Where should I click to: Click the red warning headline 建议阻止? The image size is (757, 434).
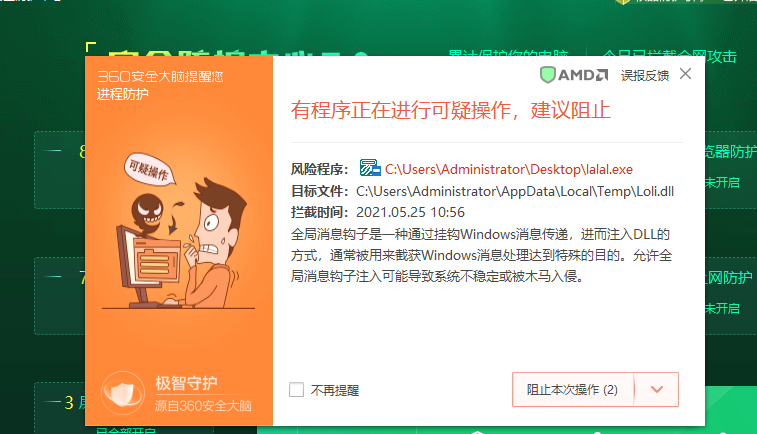(571, 110)
